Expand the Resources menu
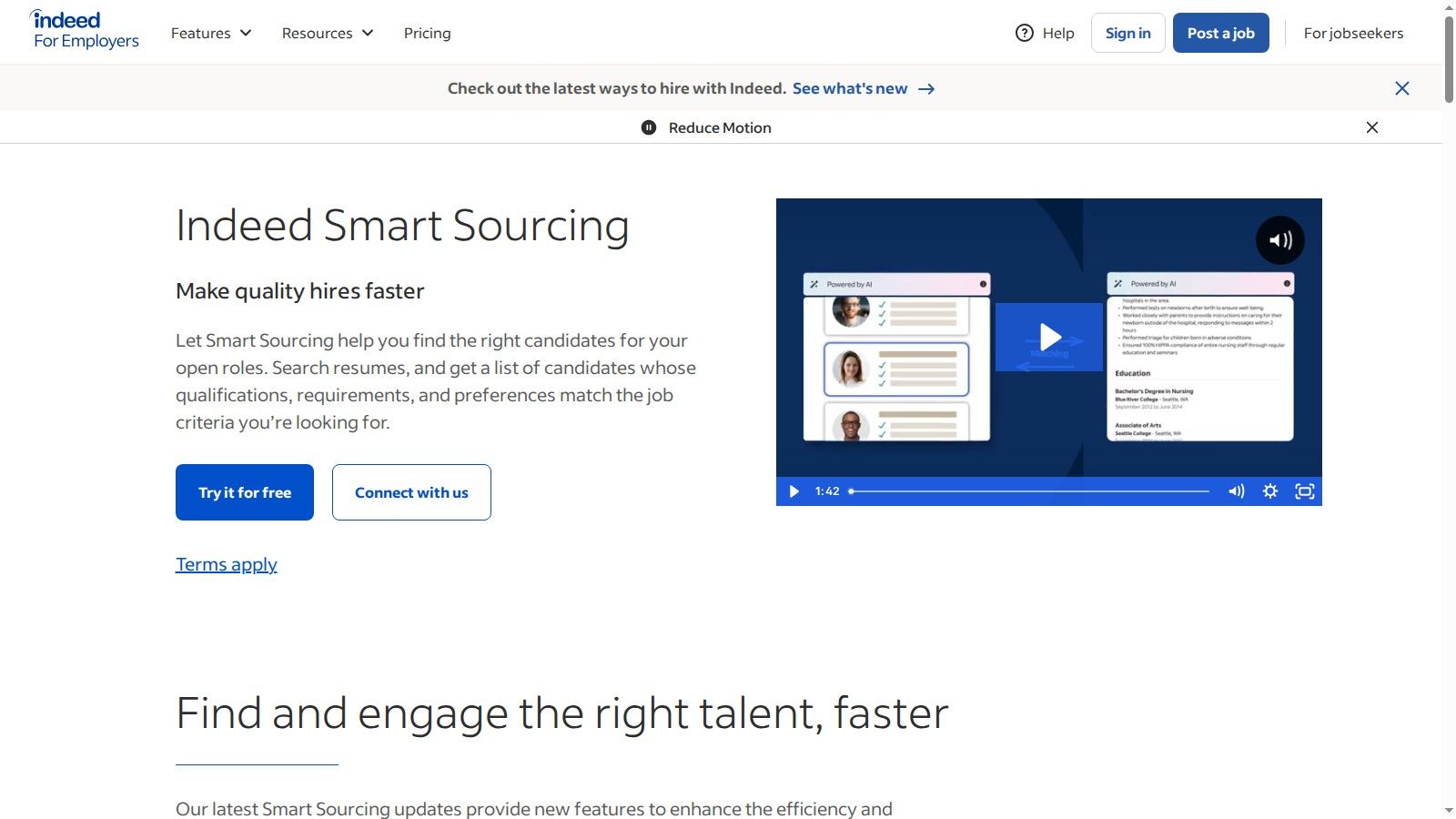The width and height of the screenshot is (1456, 819). [x=327, y=33]
